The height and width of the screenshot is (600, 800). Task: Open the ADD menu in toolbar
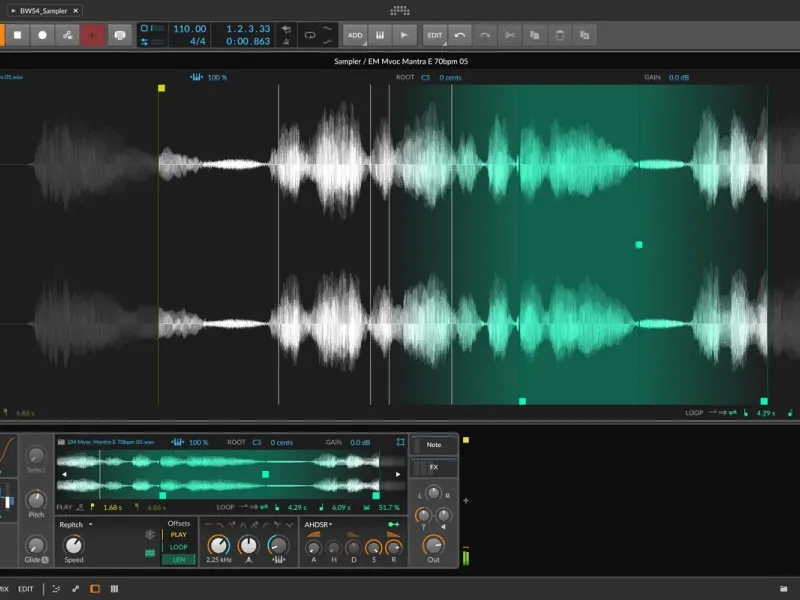click(x=355, y=35)
